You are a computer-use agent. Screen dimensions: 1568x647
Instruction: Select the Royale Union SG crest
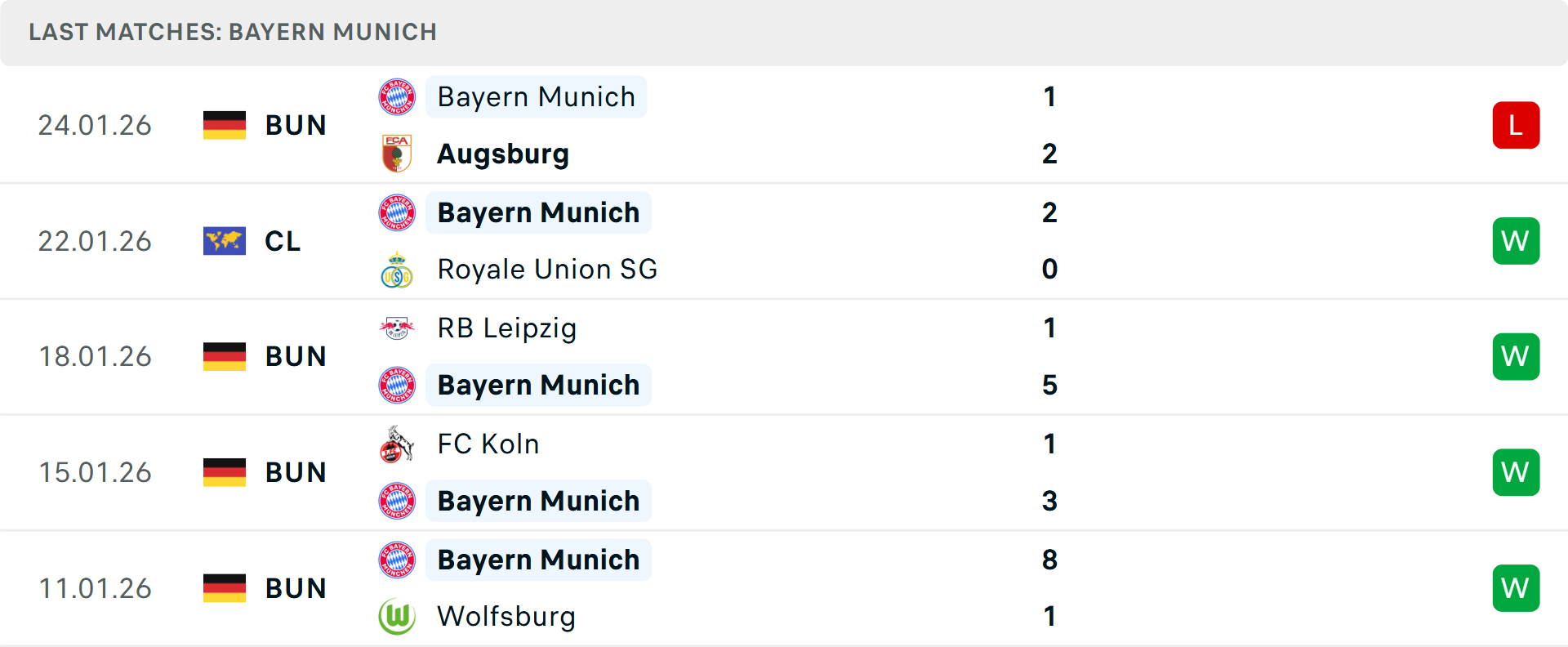click(397, 270)
